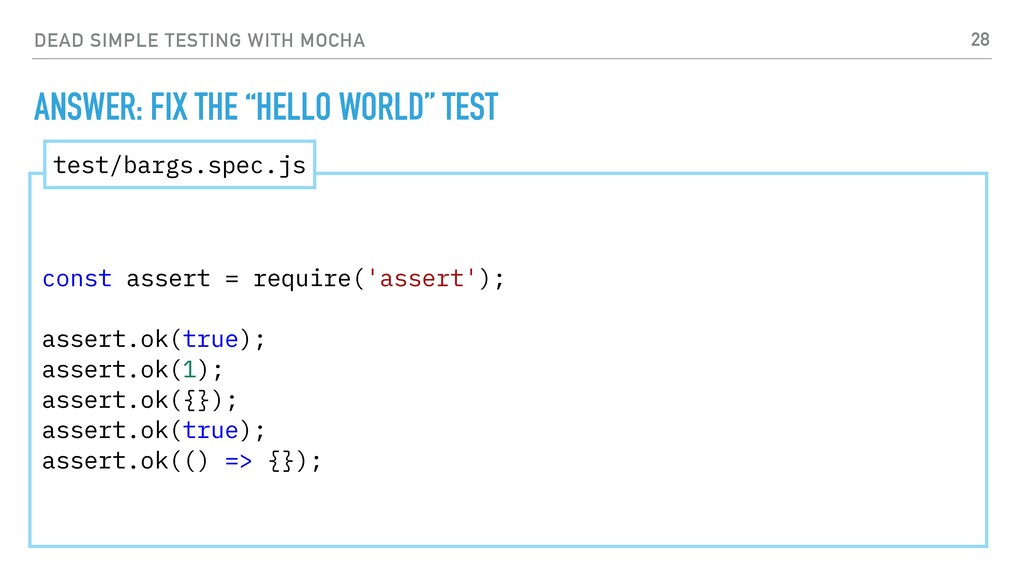Click the second assert.ok(true) line
Screen dimensions: 1024x576
coord(153,430)
